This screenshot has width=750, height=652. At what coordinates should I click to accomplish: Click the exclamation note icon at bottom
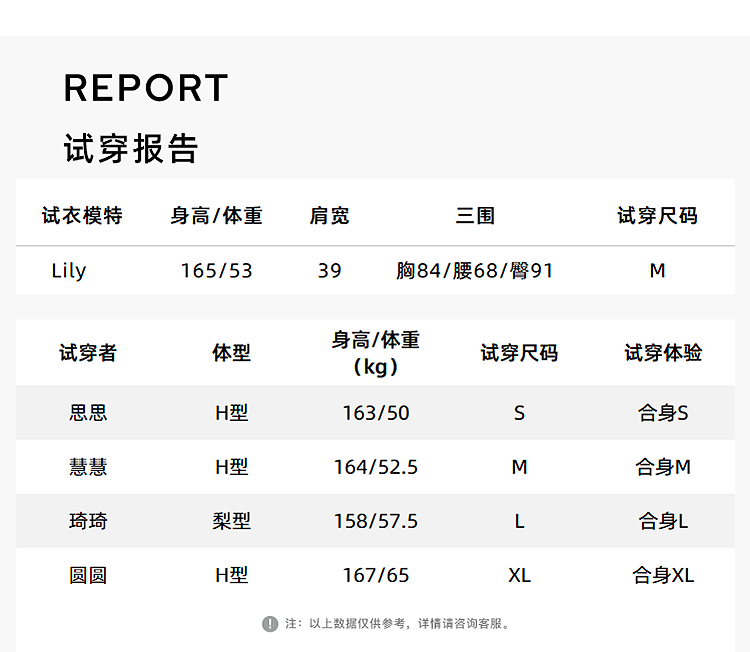coord(270,623)
